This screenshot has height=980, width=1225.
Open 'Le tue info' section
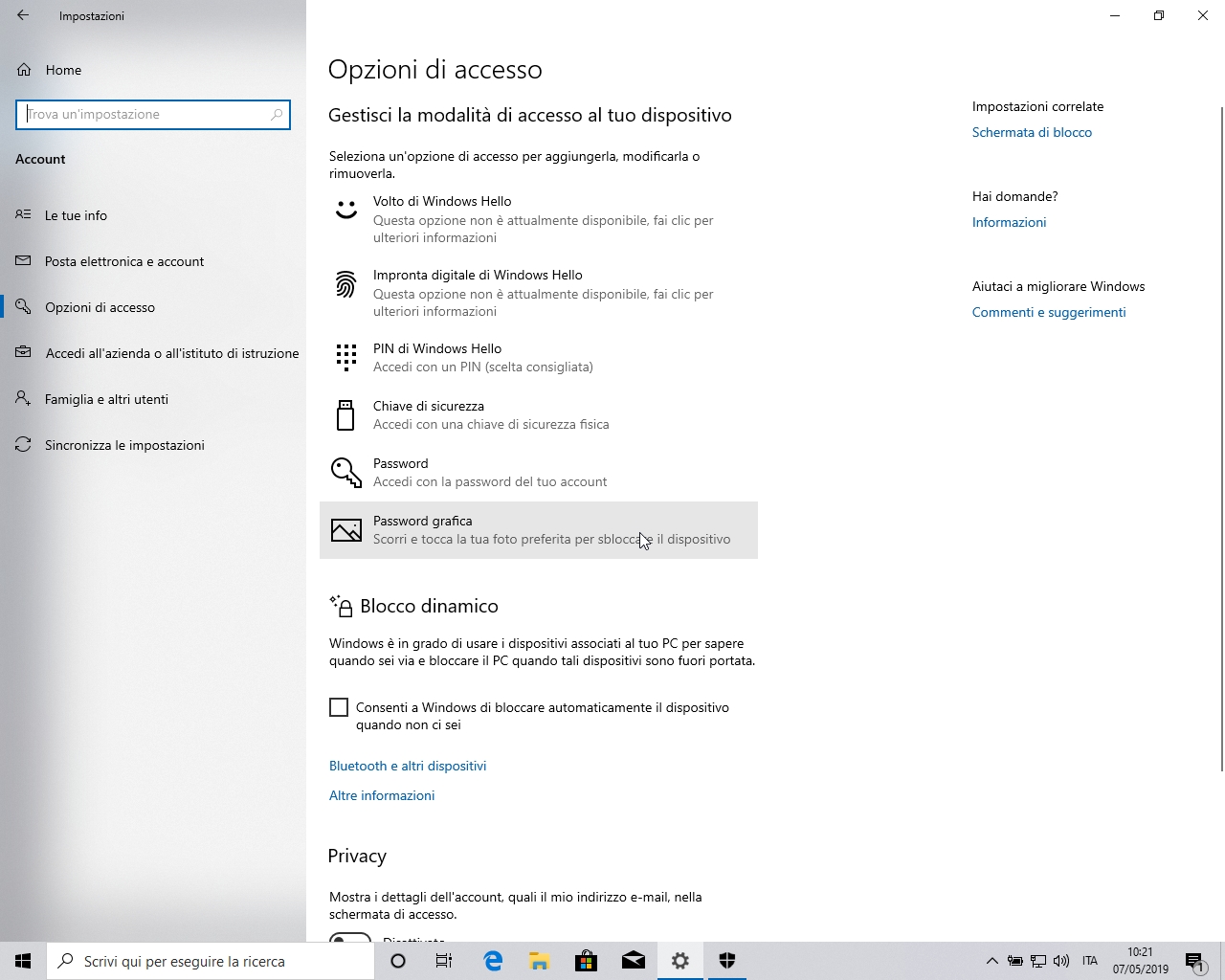pyautogui.click(x=153, y=215)
